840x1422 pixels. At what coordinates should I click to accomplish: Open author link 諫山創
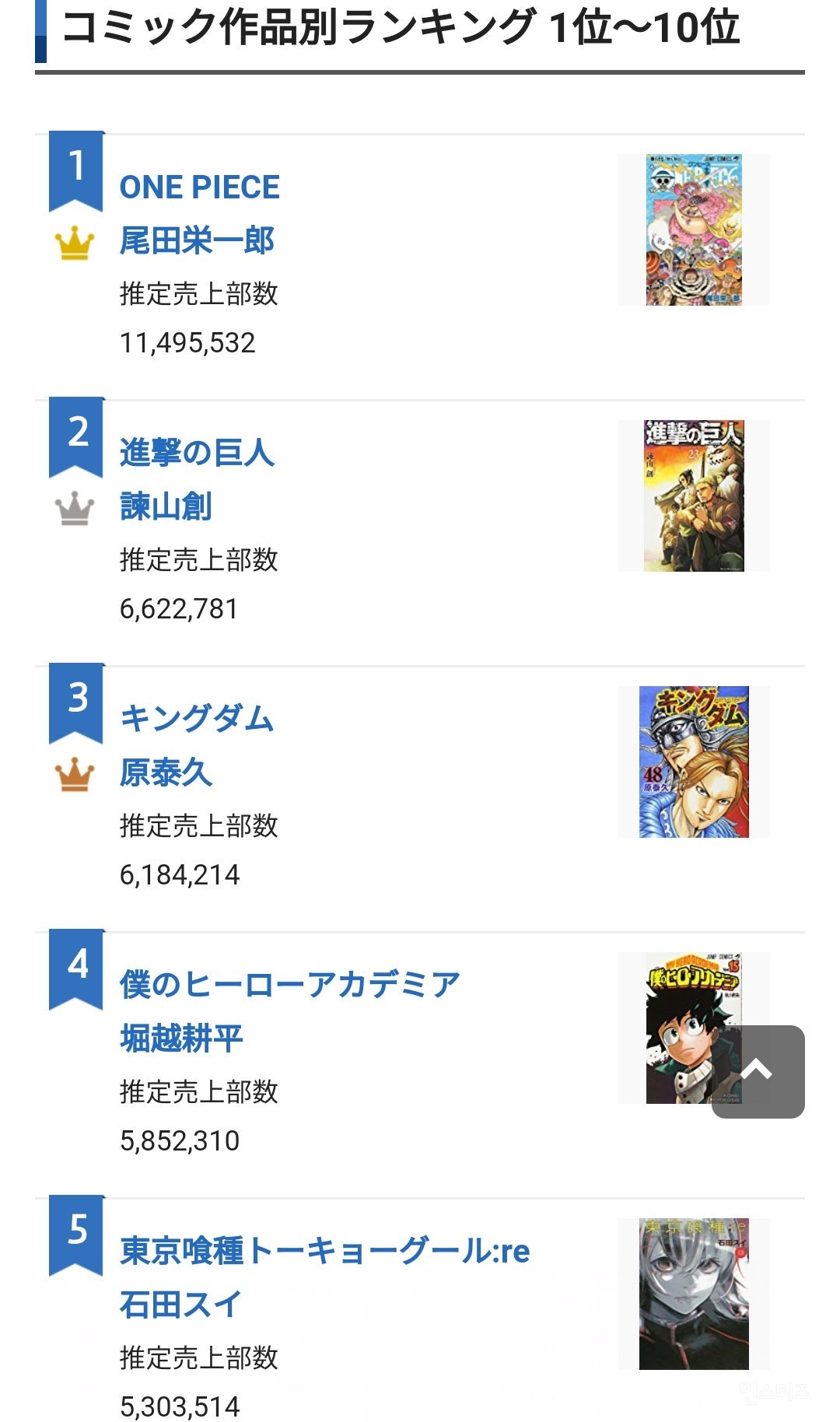166,507
